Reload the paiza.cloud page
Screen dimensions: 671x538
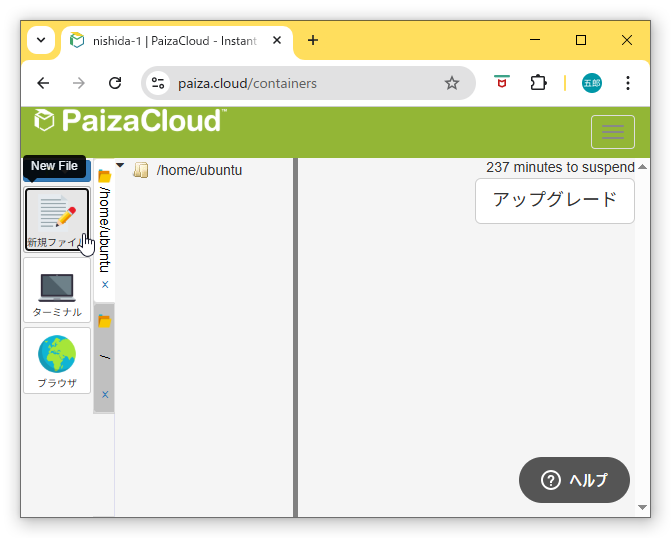(x=115, y=83)
